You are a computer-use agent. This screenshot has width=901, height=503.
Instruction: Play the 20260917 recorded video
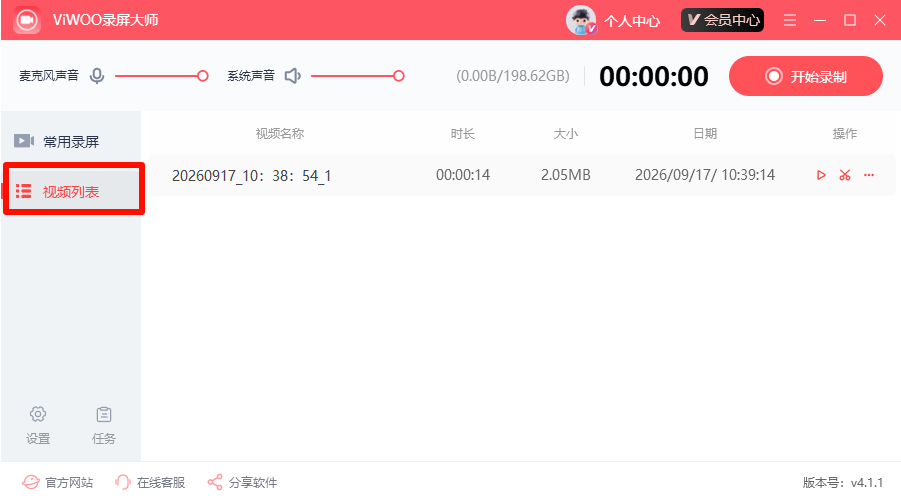[x=821, y=175]
